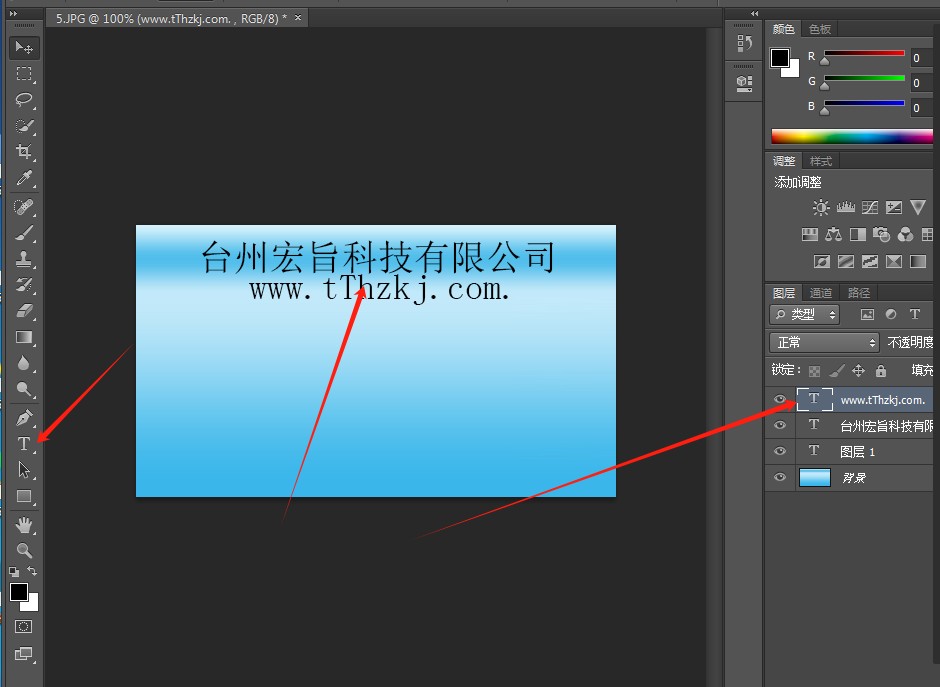Toggle Quick Mask mode
Viewport: 940px width, 687px height.
pyautogui.click(x=23, y=627)
